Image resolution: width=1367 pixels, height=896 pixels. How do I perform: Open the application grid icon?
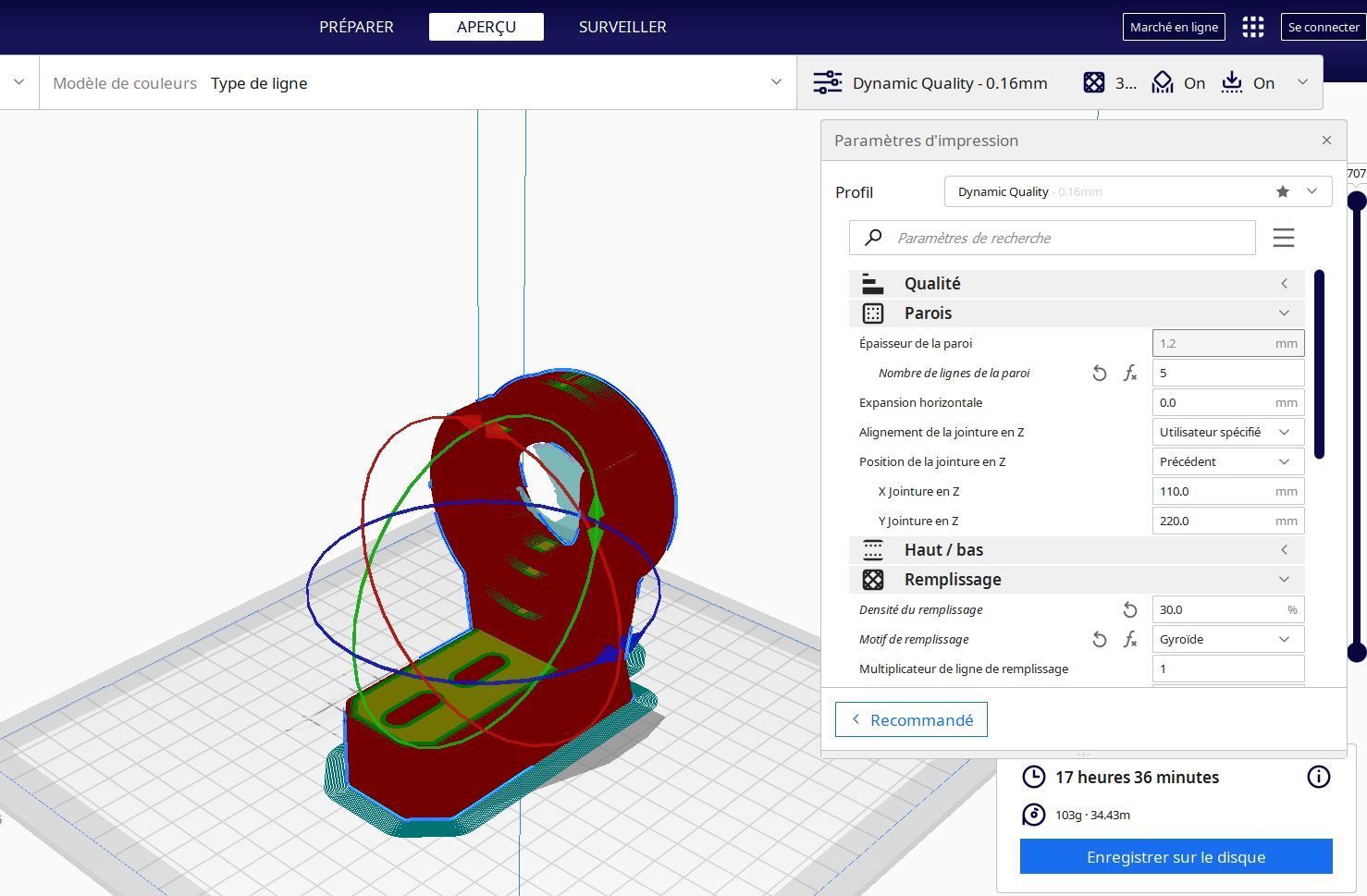tap(1252, 27)
